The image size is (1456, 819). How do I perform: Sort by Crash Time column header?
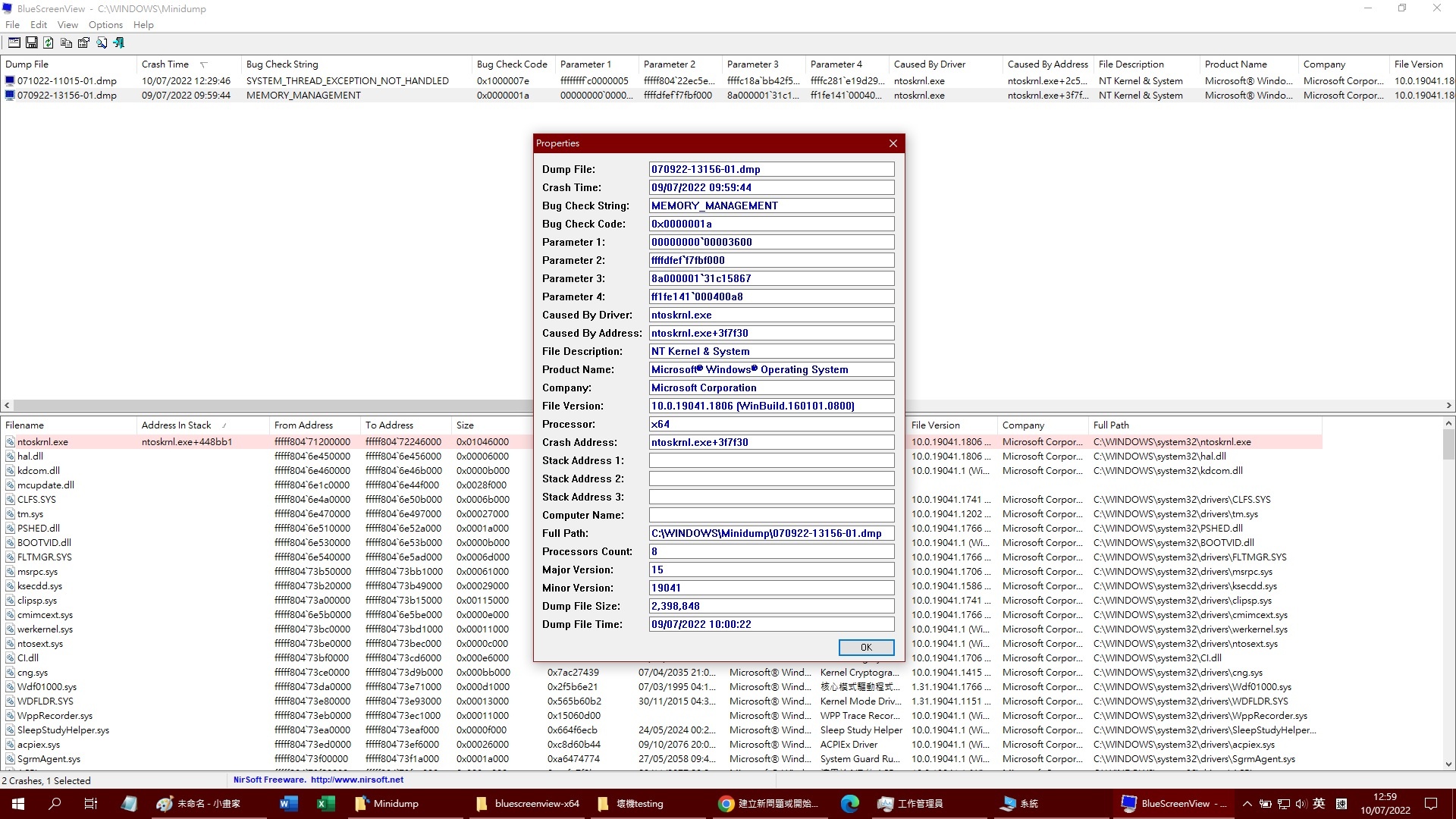165,64
